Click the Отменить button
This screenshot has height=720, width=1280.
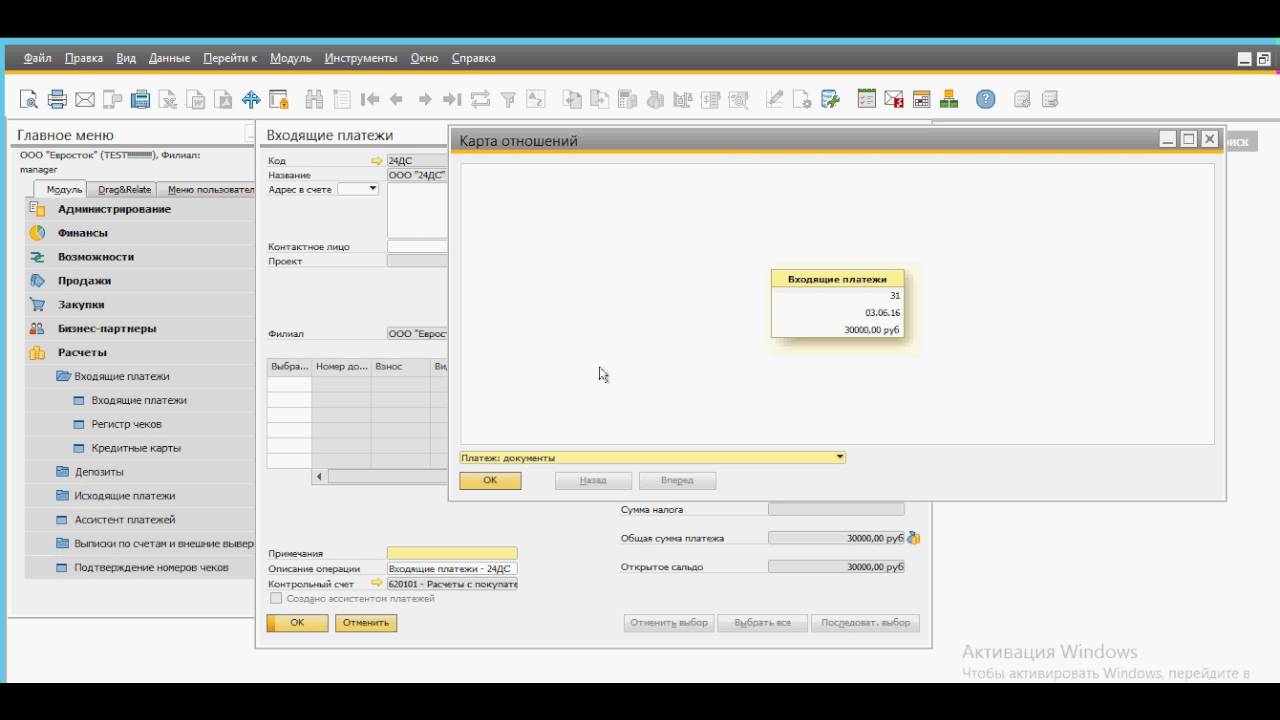pos(365,622)
